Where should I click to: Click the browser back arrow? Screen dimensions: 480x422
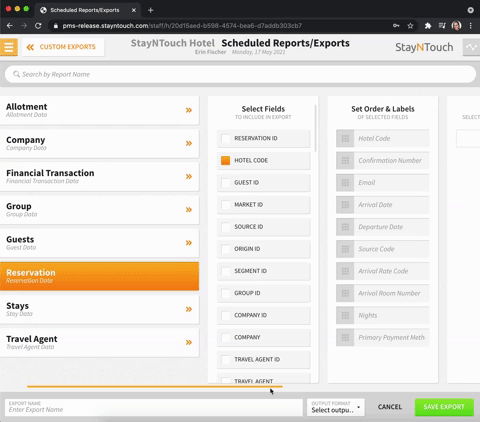pos(10,26)
